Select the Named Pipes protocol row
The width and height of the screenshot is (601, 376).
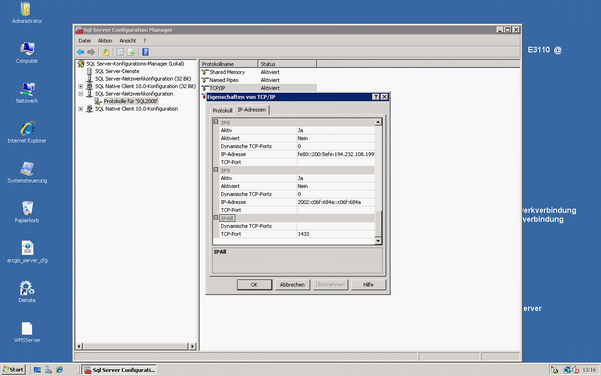pos(259,80)
